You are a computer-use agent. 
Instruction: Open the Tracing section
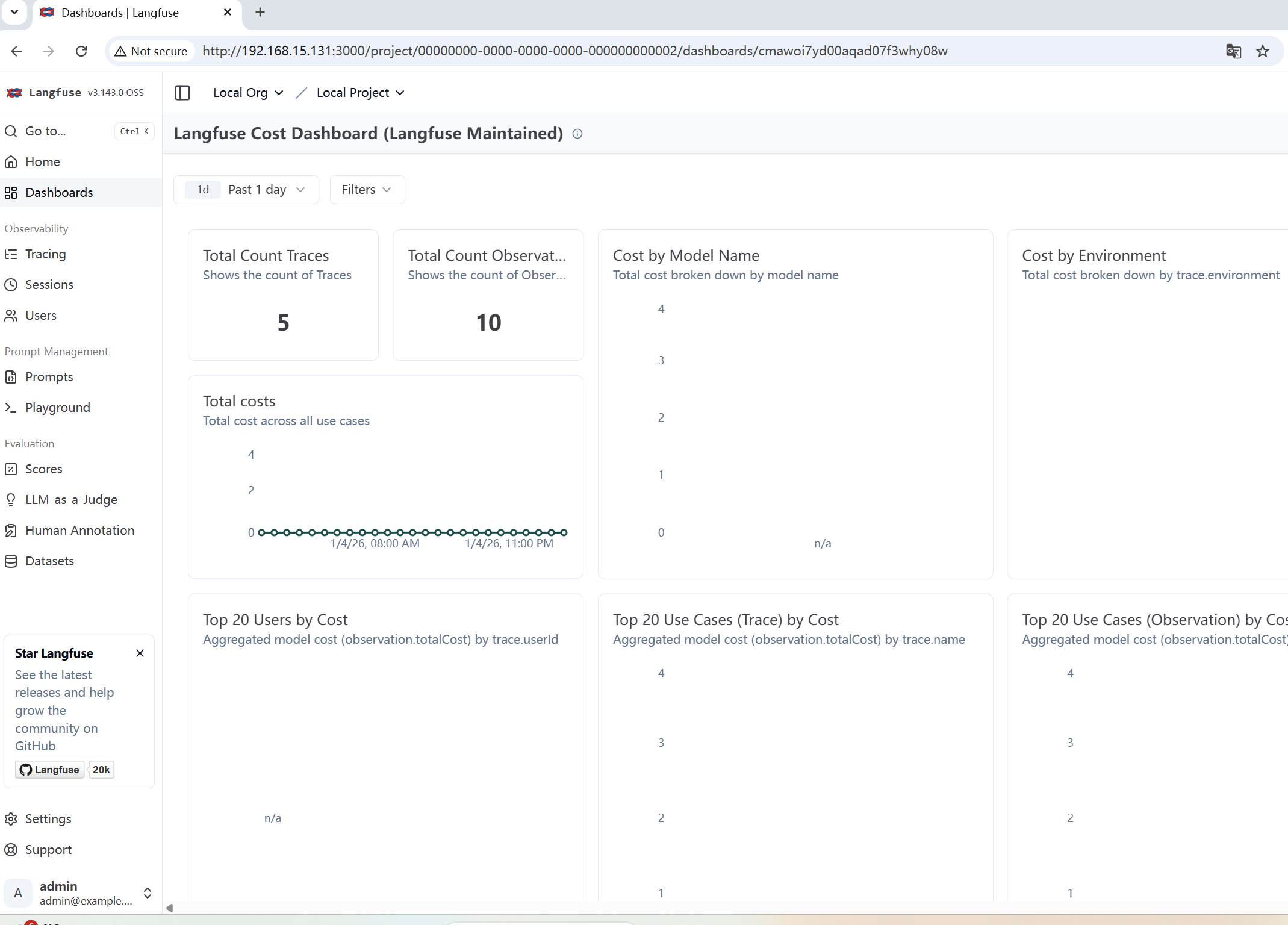coord(45,254)
